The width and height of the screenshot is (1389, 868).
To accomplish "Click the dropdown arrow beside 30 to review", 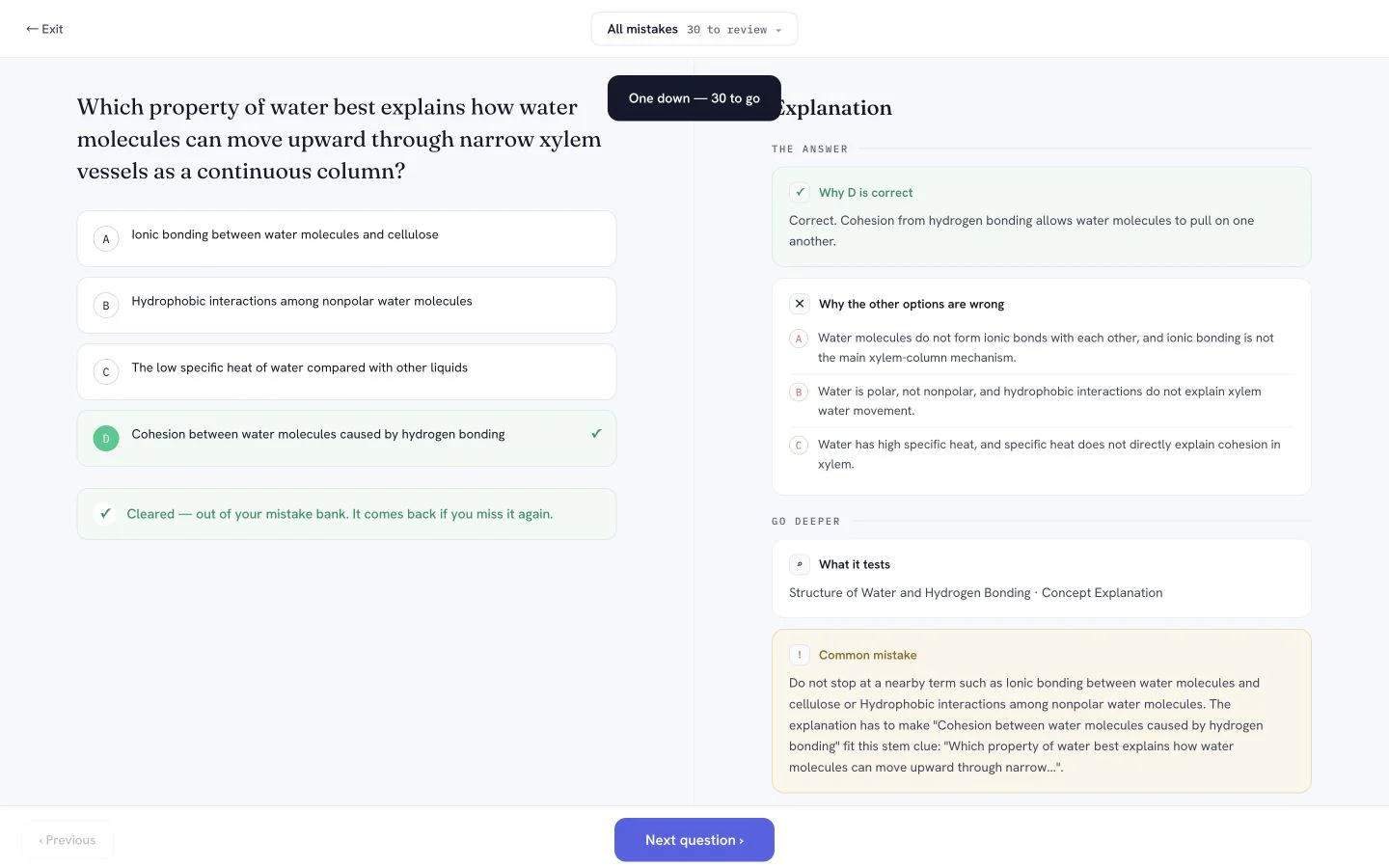I will point(778,30).
